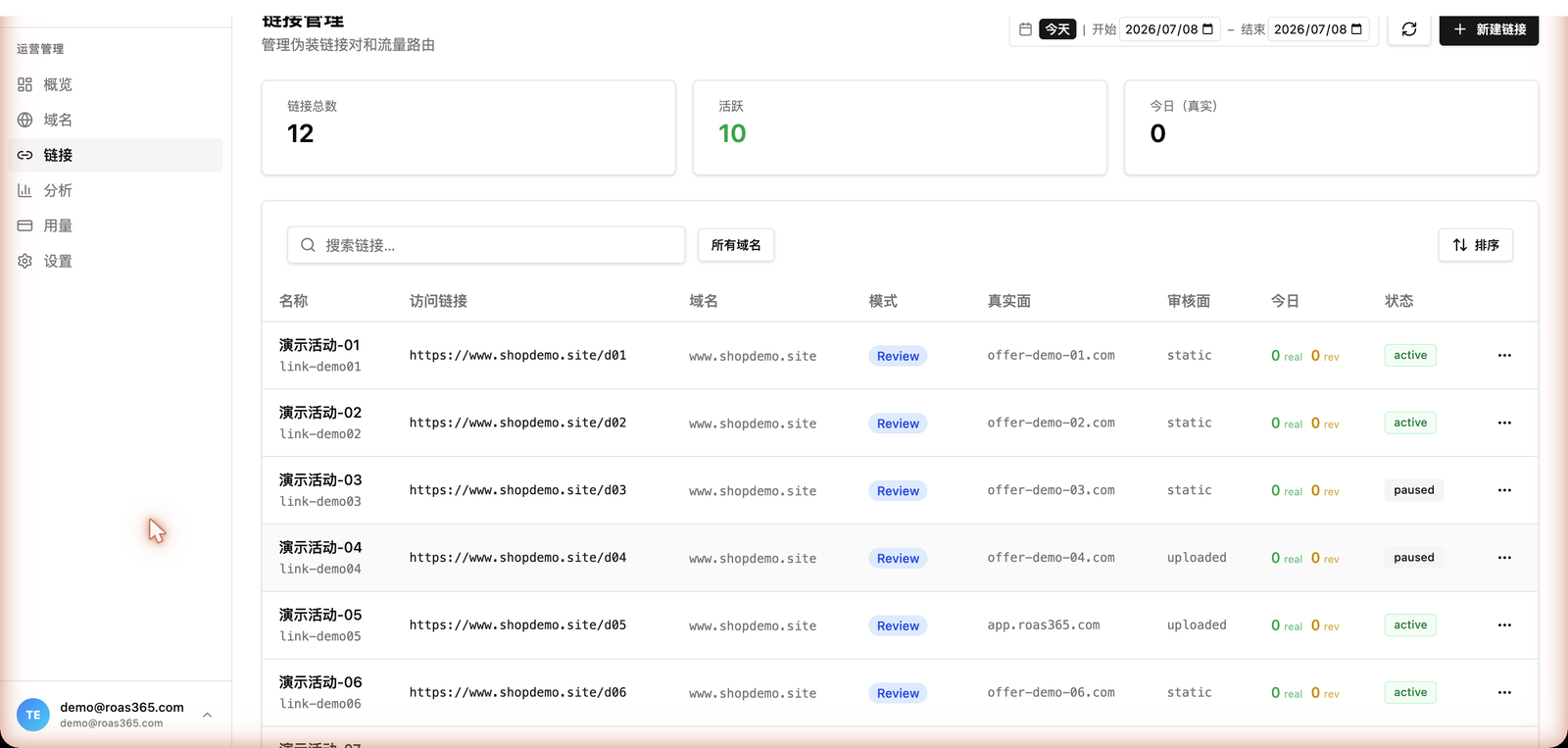Image resolution: width=1568 pixels, height=748 pixels.
Task: Click the 域名 globe icon
Action: (x=25, y=120)
